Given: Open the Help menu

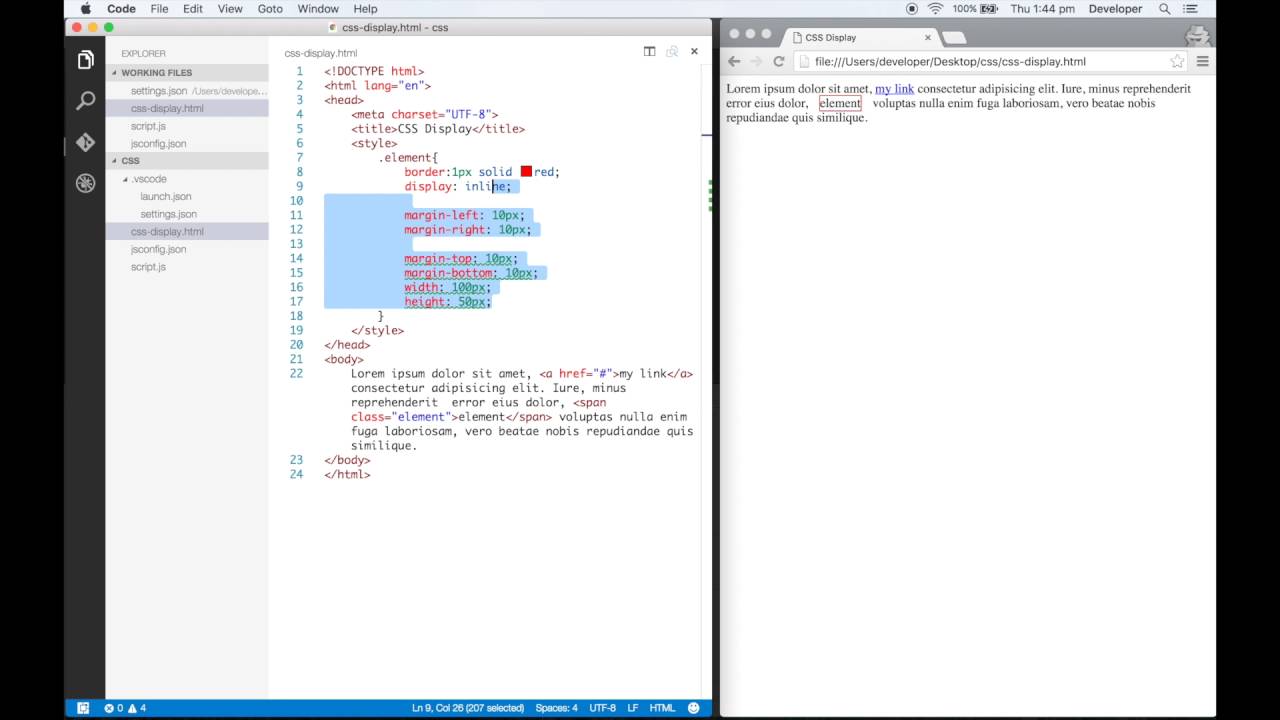Looking at the screenshot, I should 365,9.
